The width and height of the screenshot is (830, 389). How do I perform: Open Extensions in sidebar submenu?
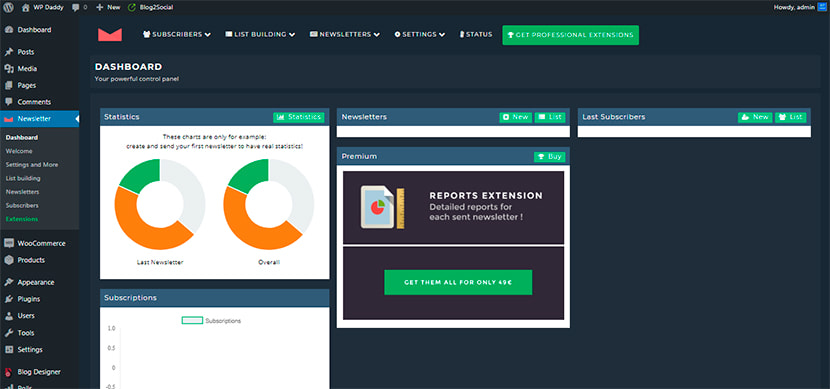(x=22, y=219)
